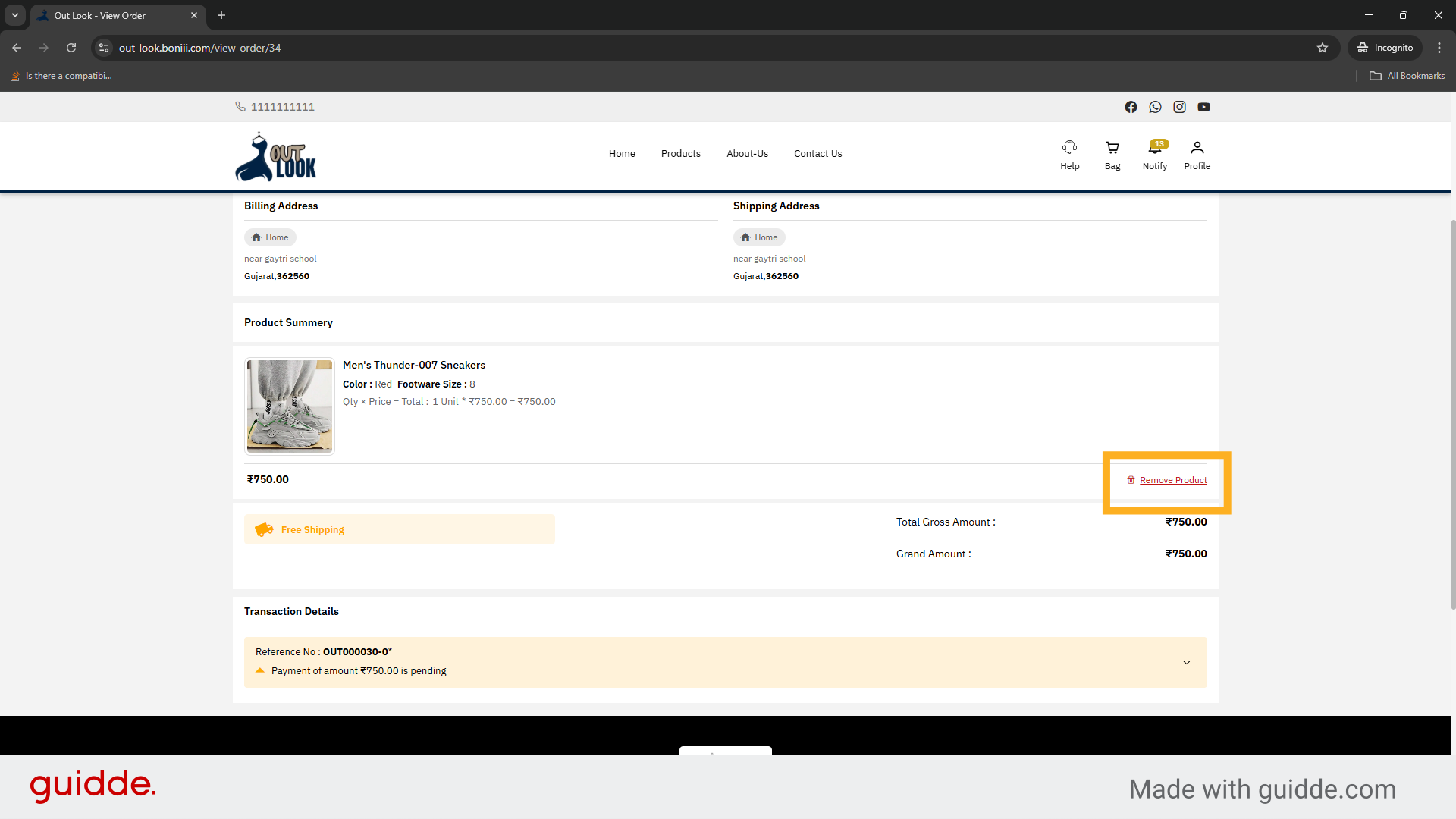1456x819 pixels.
Task: Click the Help headset icon
Action: point(1069,148)
